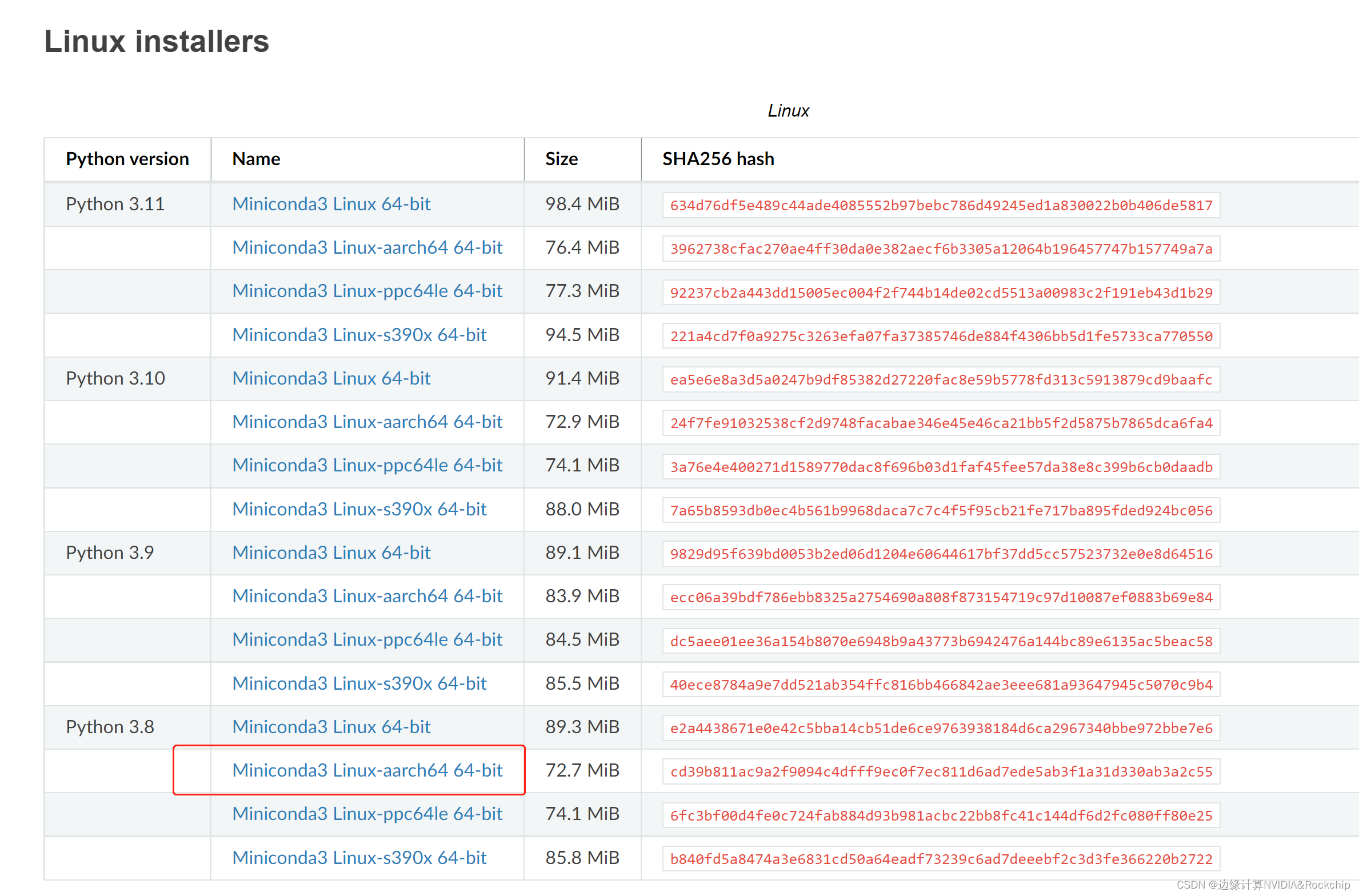Open Miniconda3 Linux-aarch64 64-bit link sized 72.7 MiB
The image size is (1359, 896).
tap(367, 770)
